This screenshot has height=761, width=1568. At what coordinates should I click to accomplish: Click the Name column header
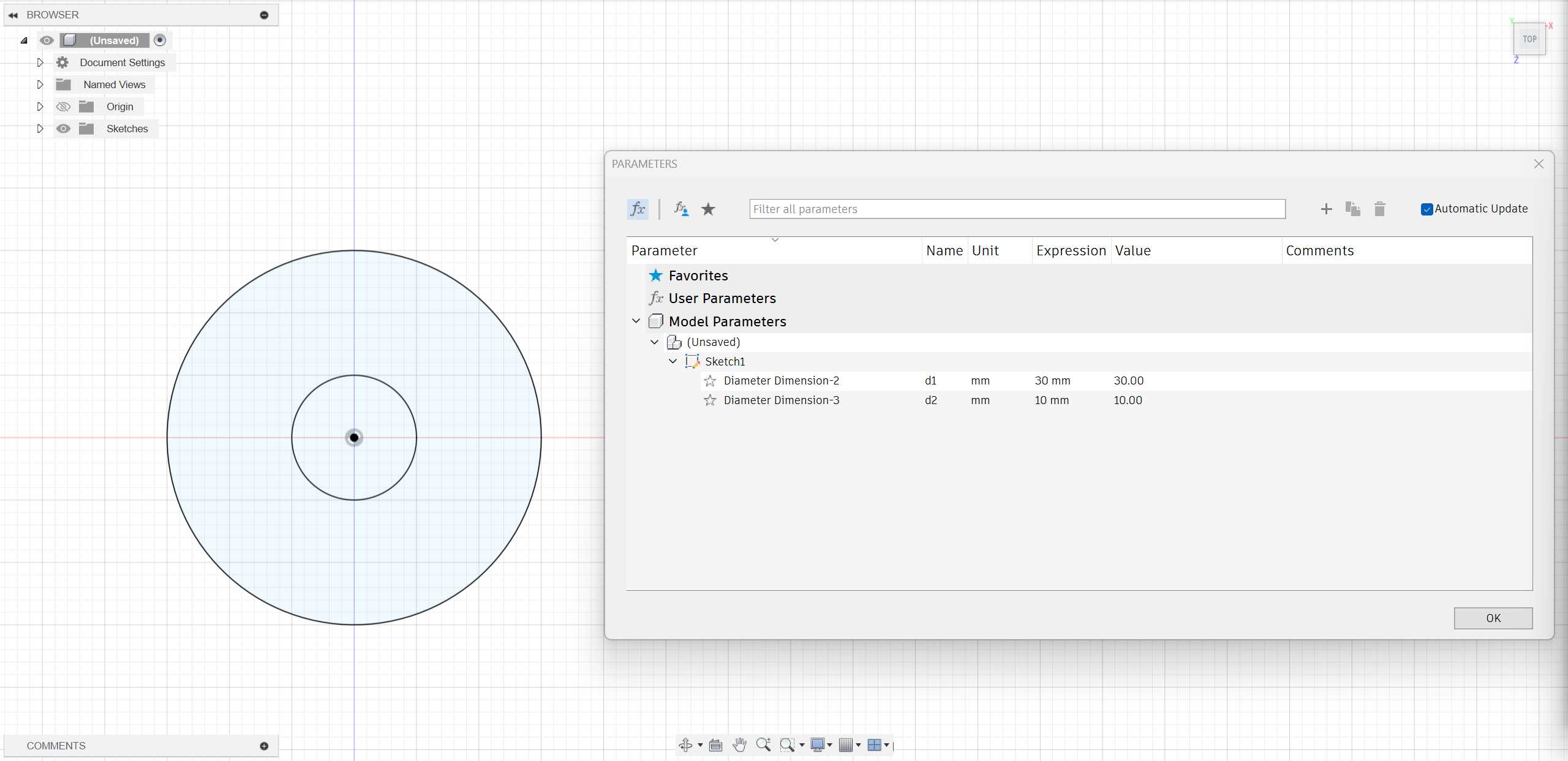coord(944,251)
